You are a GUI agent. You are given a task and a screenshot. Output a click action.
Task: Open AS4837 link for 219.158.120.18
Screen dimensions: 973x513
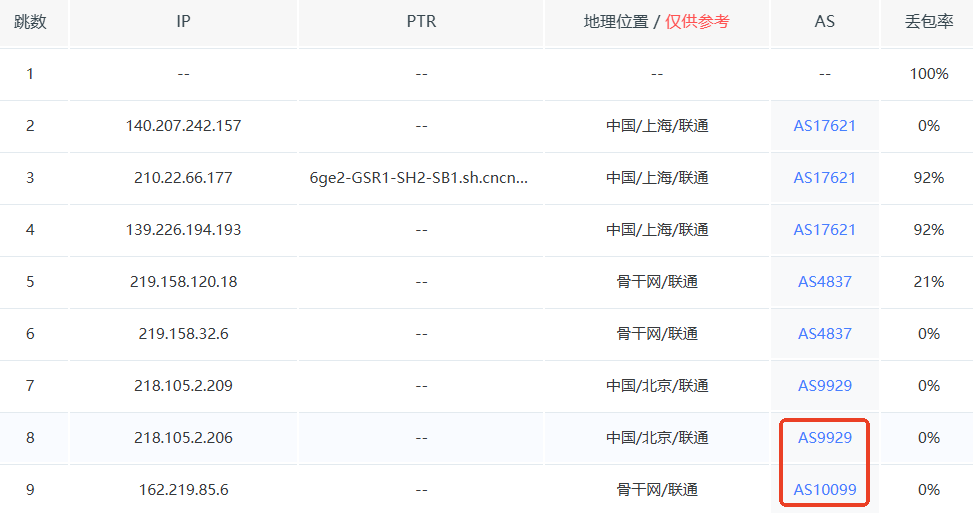pos(824,282)
